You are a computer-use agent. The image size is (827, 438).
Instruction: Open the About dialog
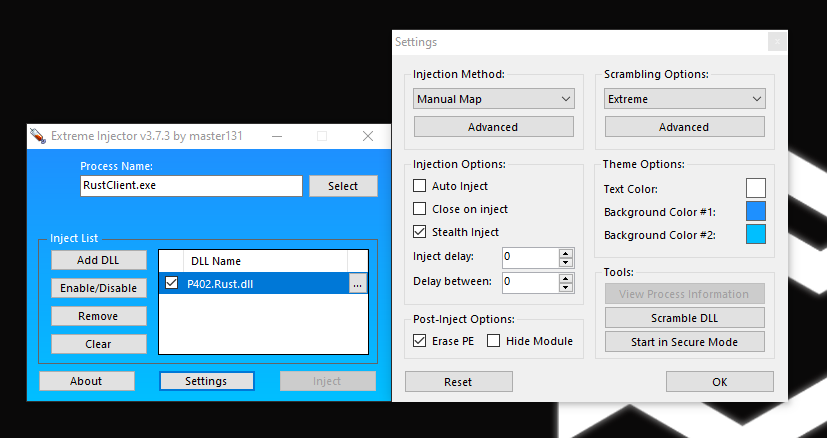click(86, 381)
